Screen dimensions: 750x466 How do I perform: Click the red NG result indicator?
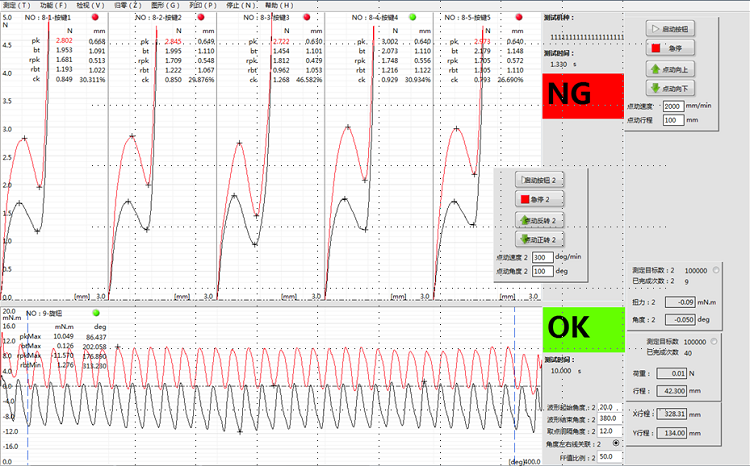[x=582, y=95]
